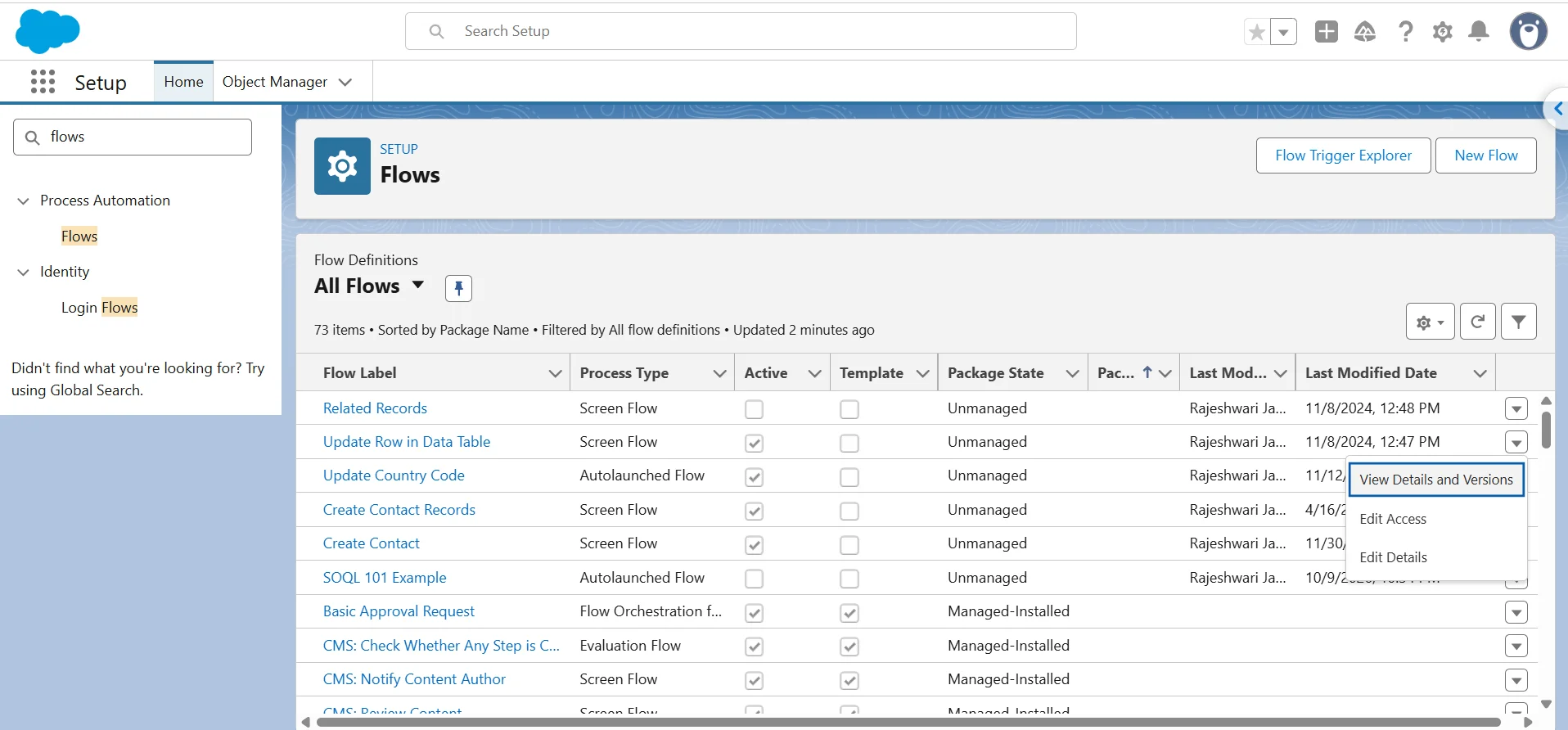Open the Global Actions plus icon
Image resolution: width=1568 pixels, height=730 pixels.
click(x=1326, y=32)
